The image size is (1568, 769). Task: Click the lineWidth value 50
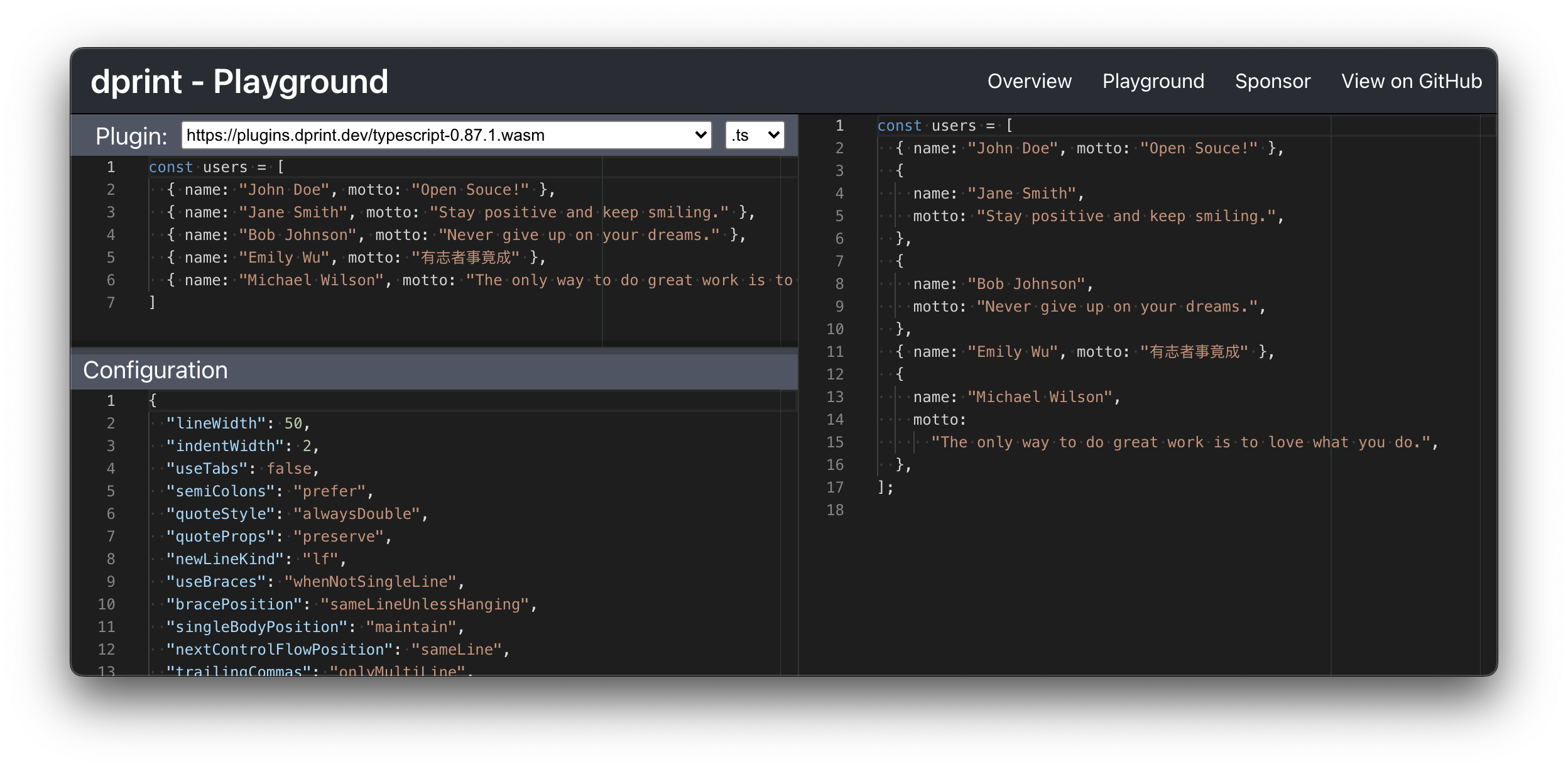293,423
